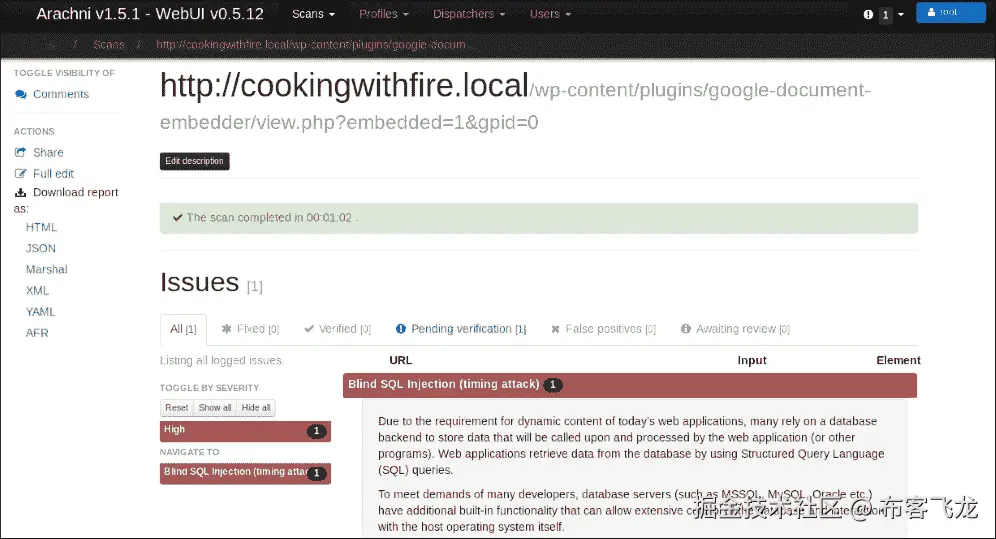Image resolution: width=996 pixels, height=539 pixels.
Task: Click the issue count badge on red header
Action: pyautogui.click(x=553, y=385)
